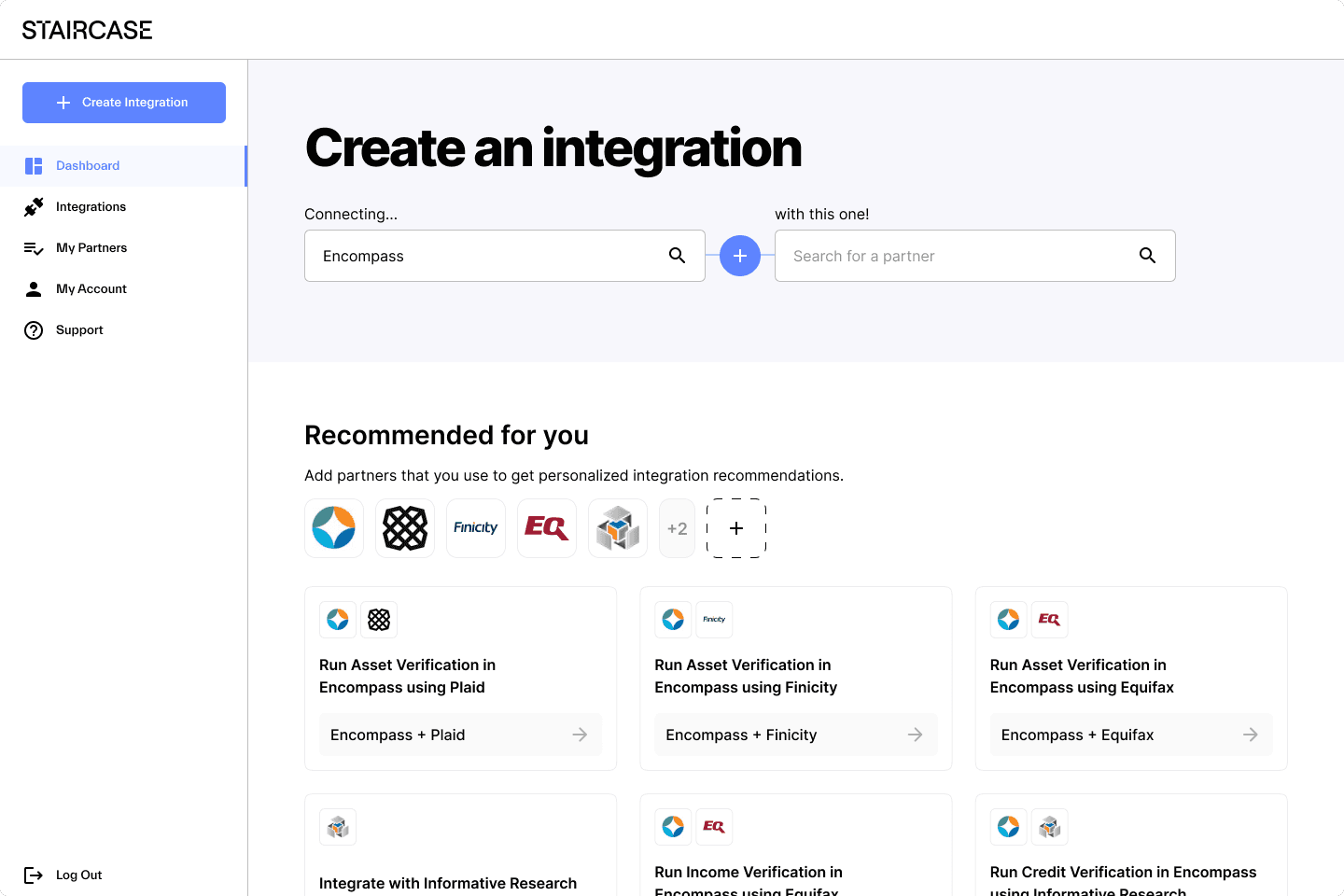Click the EQ icon in Income Verification card
This screenshot has width=1344, height=896.
coord(714,827)
